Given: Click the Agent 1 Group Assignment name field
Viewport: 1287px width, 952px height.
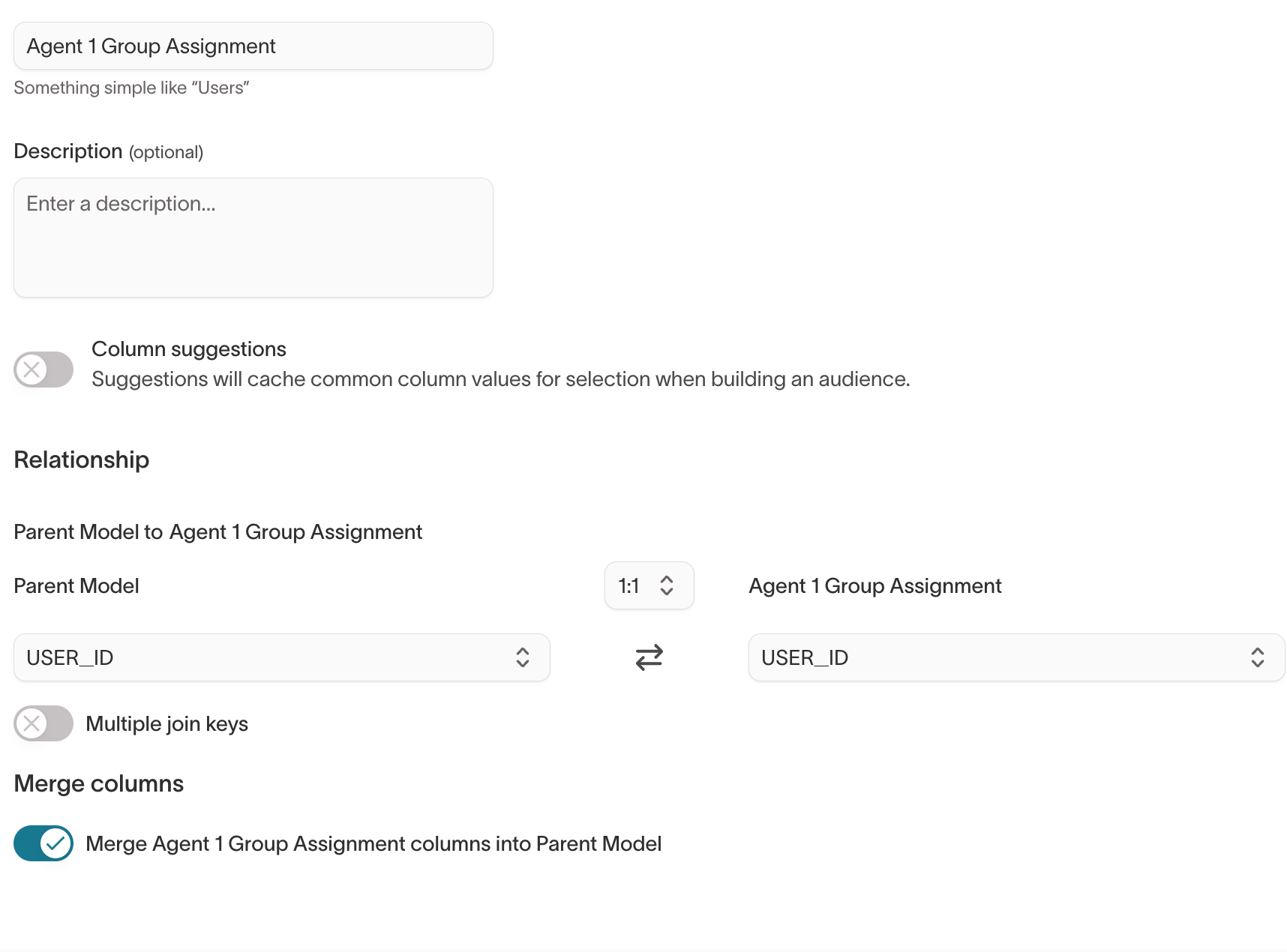Looking at the screenshot, I should coord(253,46).
